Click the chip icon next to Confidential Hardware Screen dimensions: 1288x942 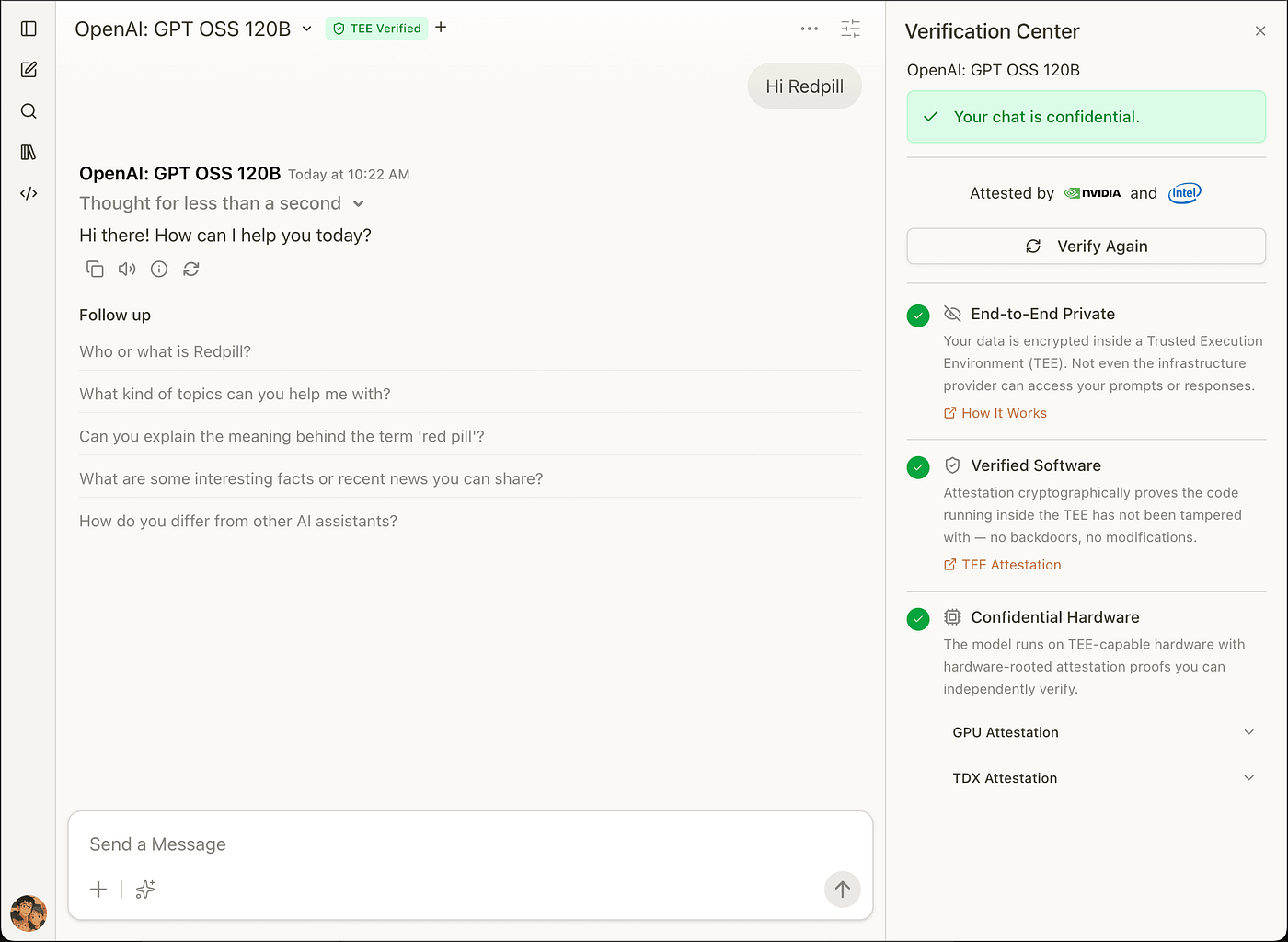tap(952, 617)
